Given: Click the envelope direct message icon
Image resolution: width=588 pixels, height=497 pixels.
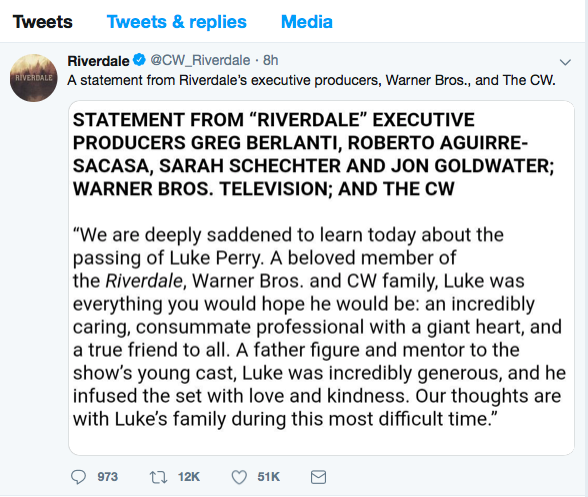Looking at the screenshot, I should [318, 477].
